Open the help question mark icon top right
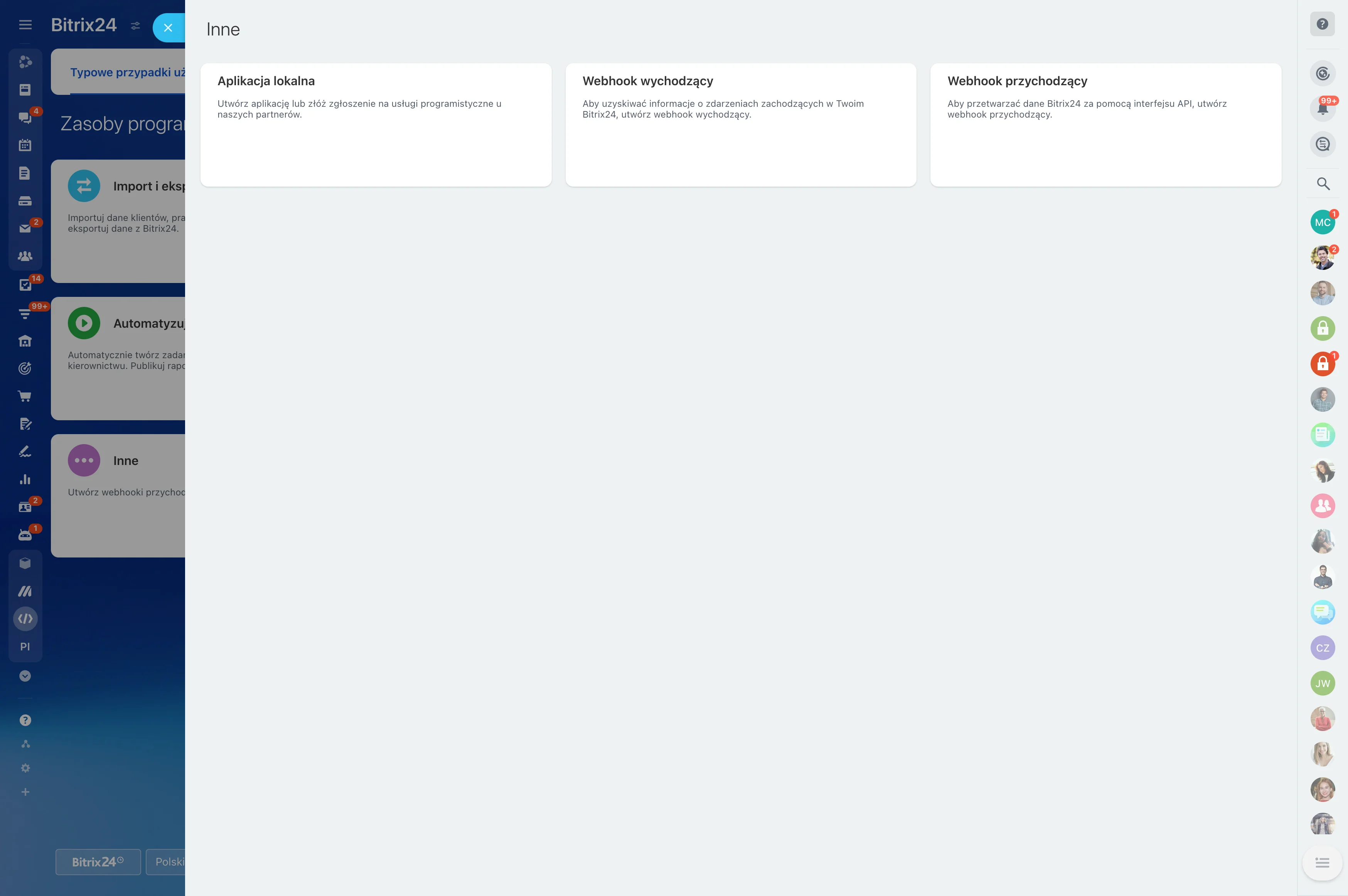 [1322, 24]
